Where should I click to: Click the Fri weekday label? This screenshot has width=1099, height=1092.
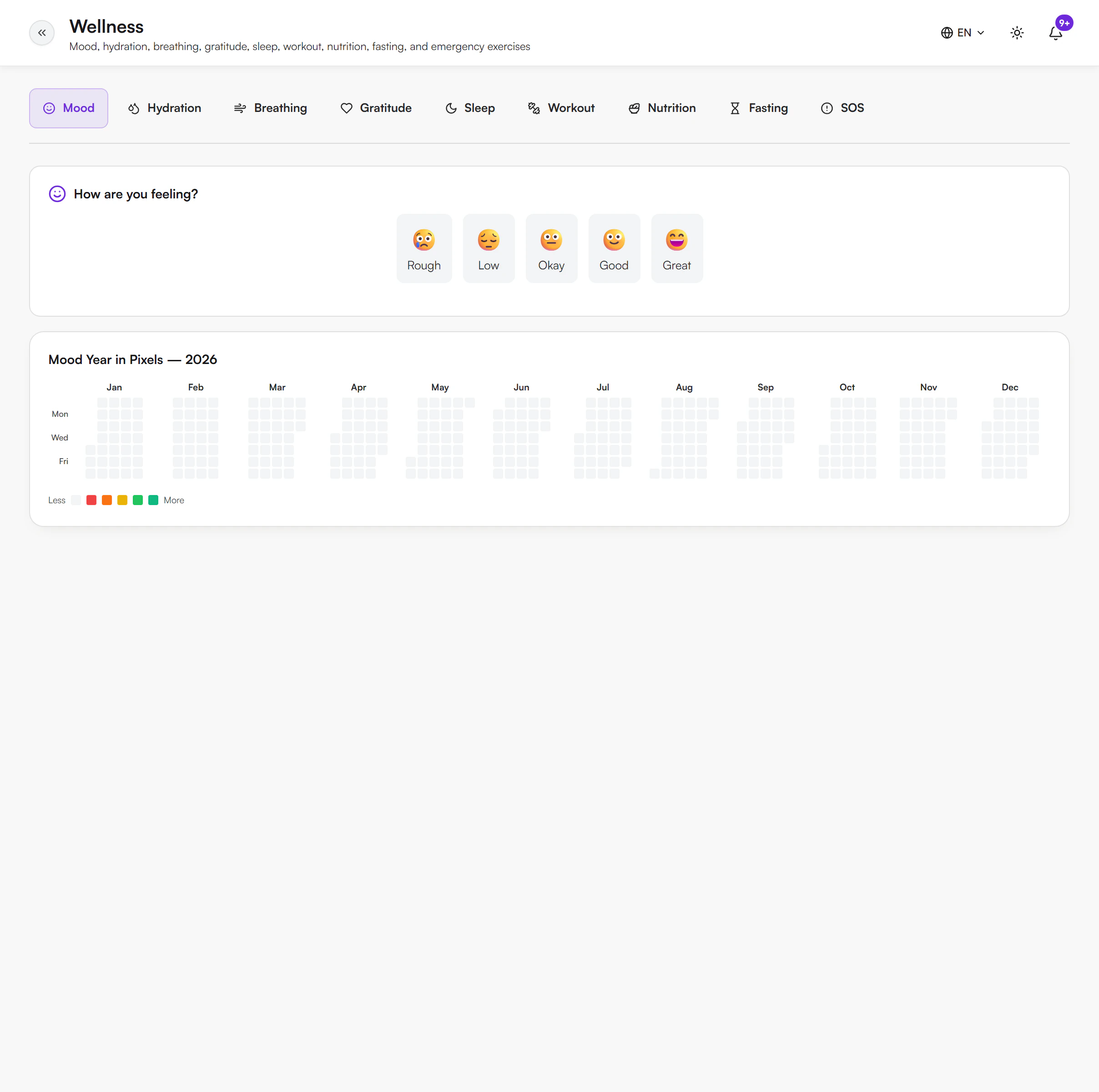click(x=63, y=461)
